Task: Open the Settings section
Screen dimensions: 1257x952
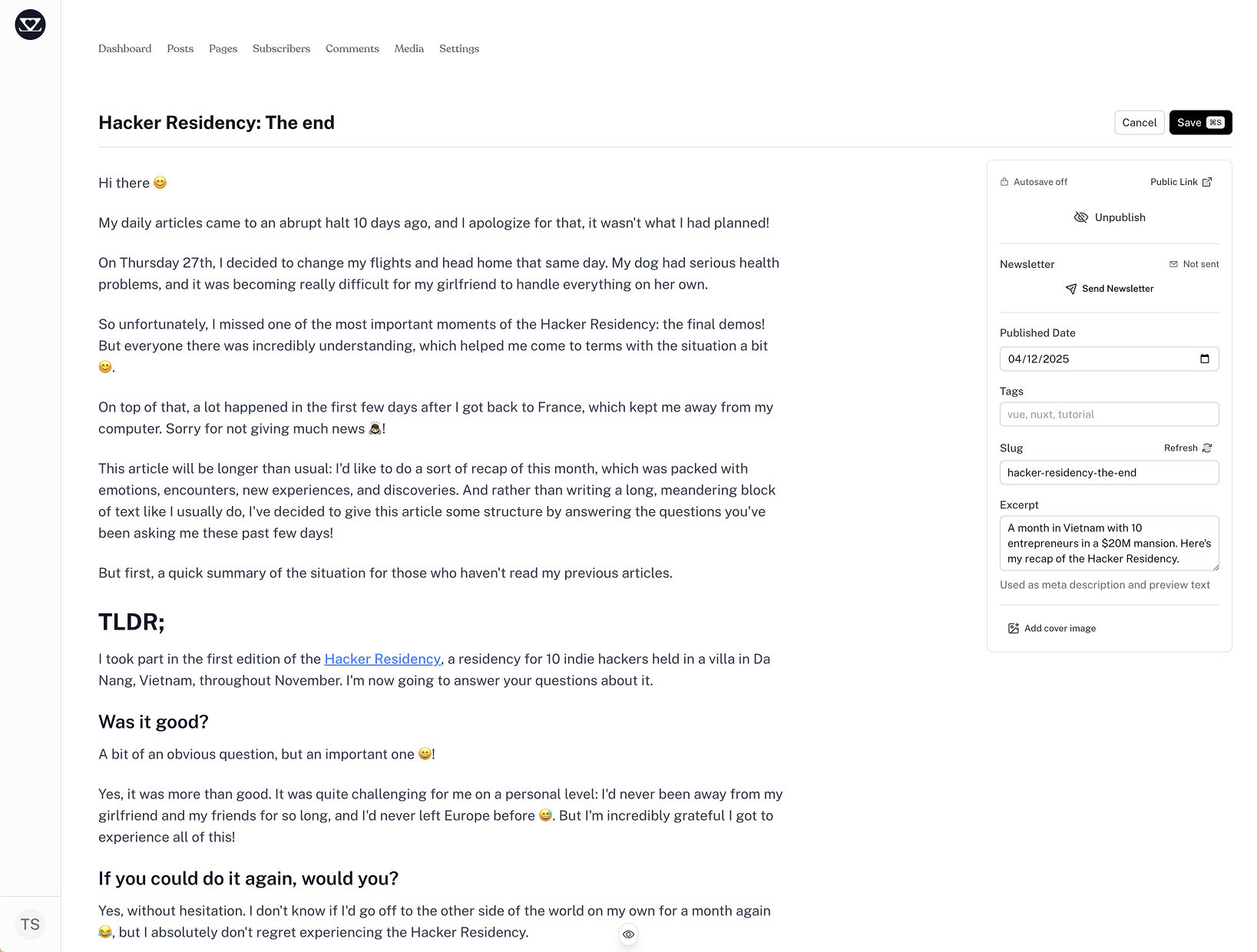Action: pos(458,48)
